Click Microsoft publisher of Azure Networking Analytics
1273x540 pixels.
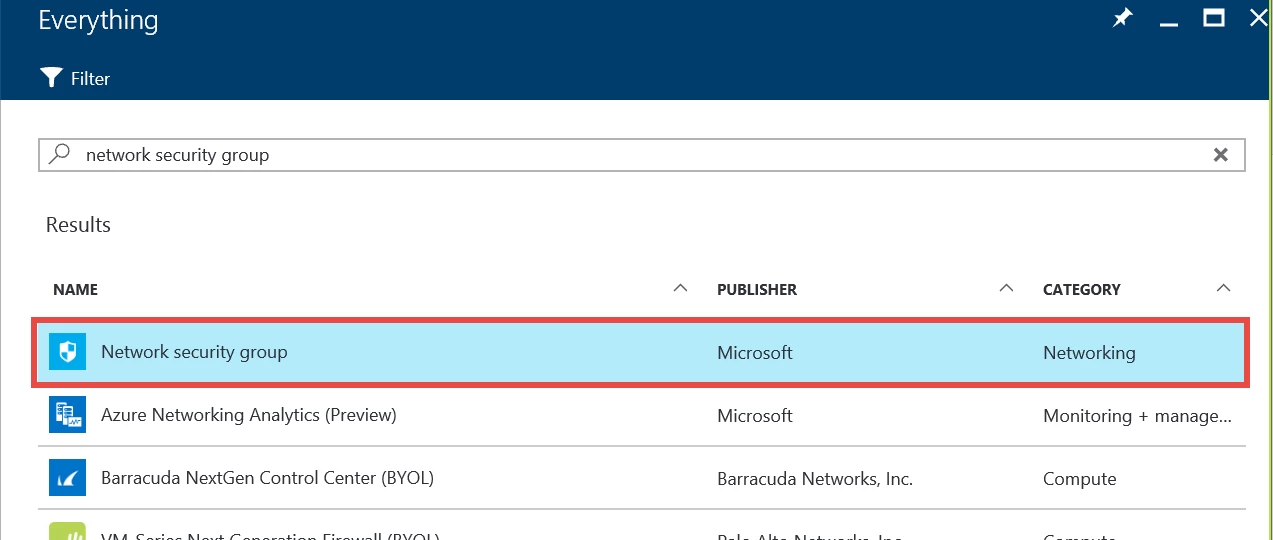[755, 415]
